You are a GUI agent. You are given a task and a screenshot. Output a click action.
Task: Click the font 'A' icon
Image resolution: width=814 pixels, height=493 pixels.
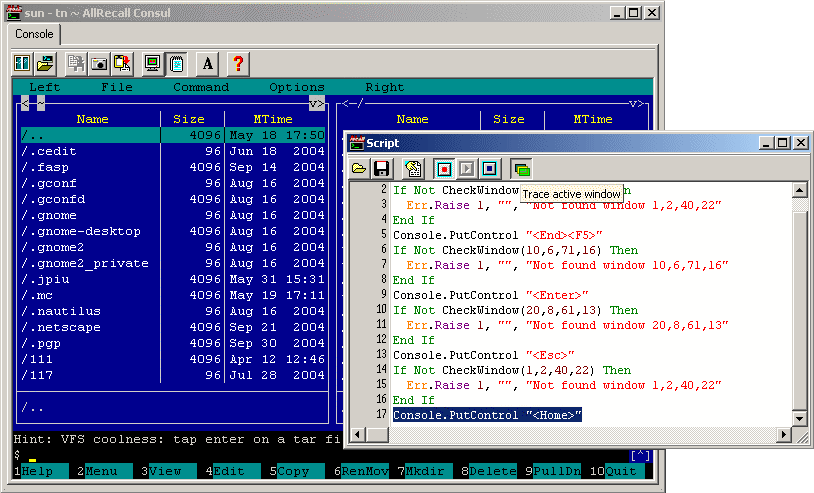(x=208, y=63)
